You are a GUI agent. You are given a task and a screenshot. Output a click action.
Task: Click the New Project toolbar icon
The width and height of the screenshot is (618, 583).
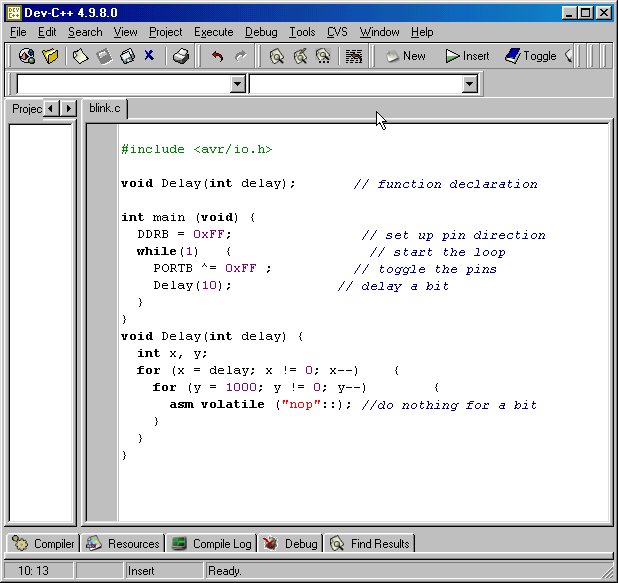click(27, 56)
